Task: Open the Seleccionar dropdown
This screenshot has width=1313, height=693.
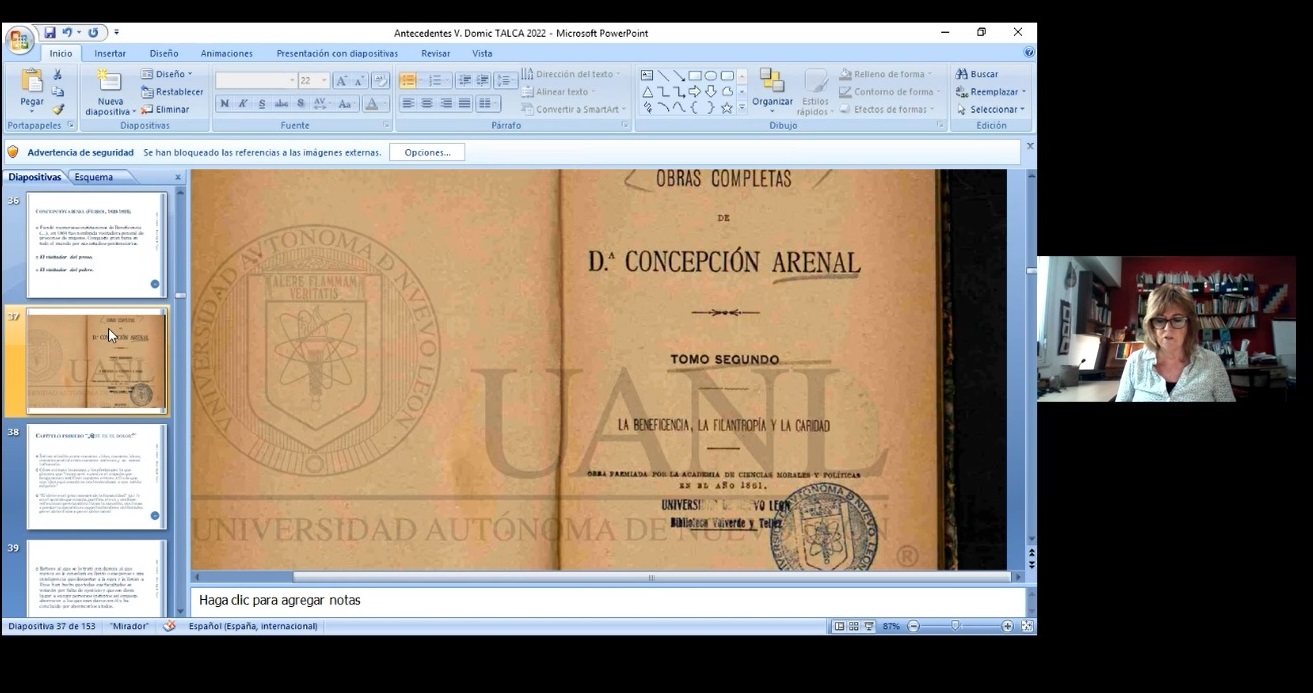Action: [990, 109]
